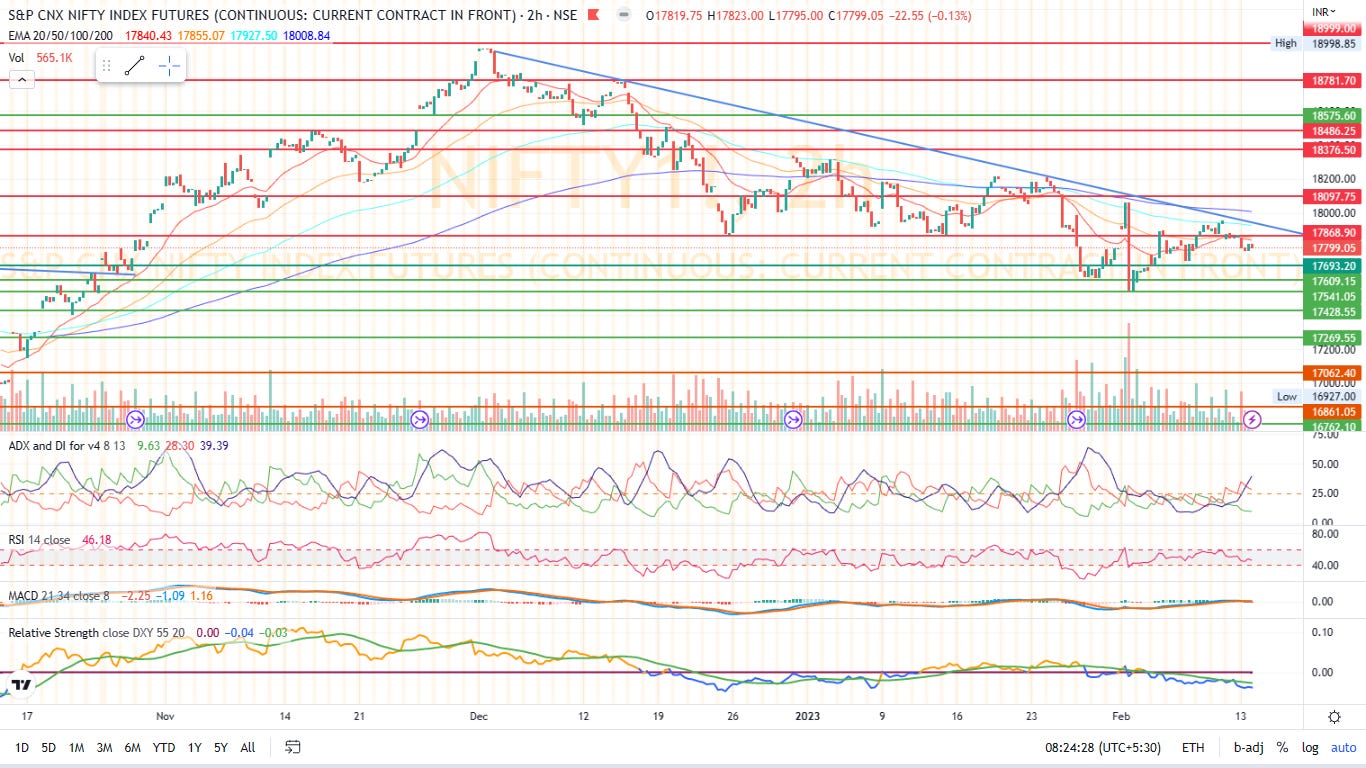Click the 18097.75 red price label
Image resolution: width=1366 pixels, height=768 pixels.
point(1333,197)
